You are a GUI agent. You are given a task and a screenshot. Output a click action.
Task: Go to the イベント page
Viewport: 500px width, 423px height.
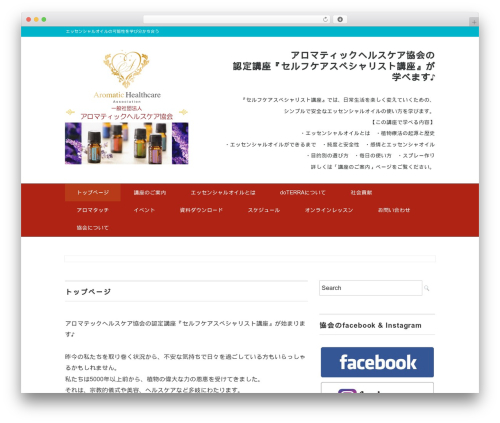pos(144,210)
